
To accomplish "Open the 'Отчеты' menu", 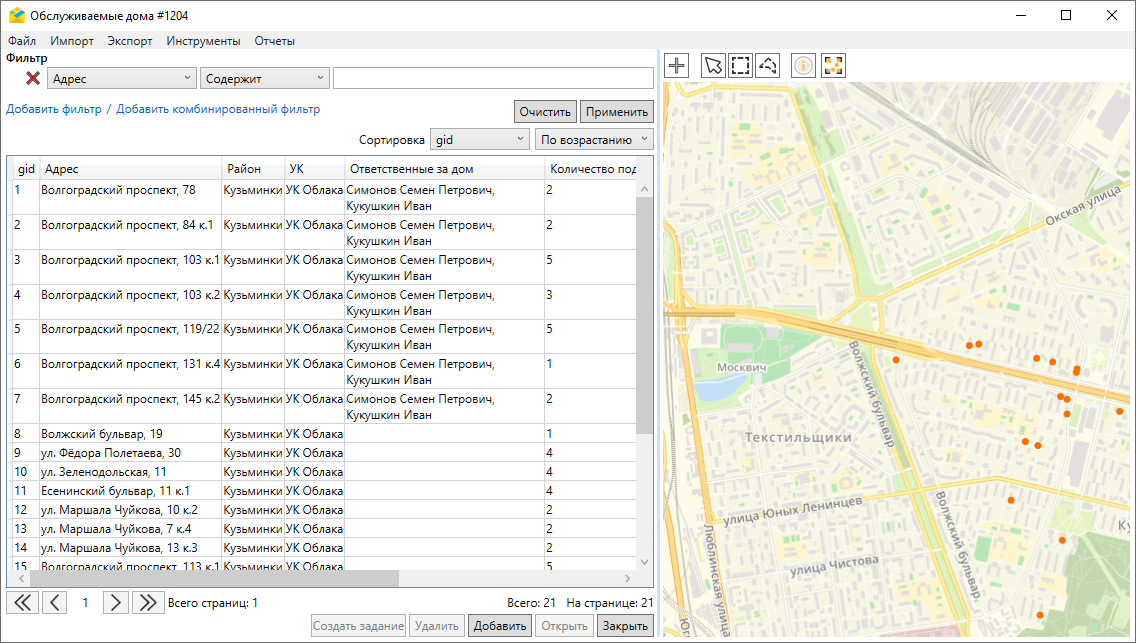I will tap(274, 41).
